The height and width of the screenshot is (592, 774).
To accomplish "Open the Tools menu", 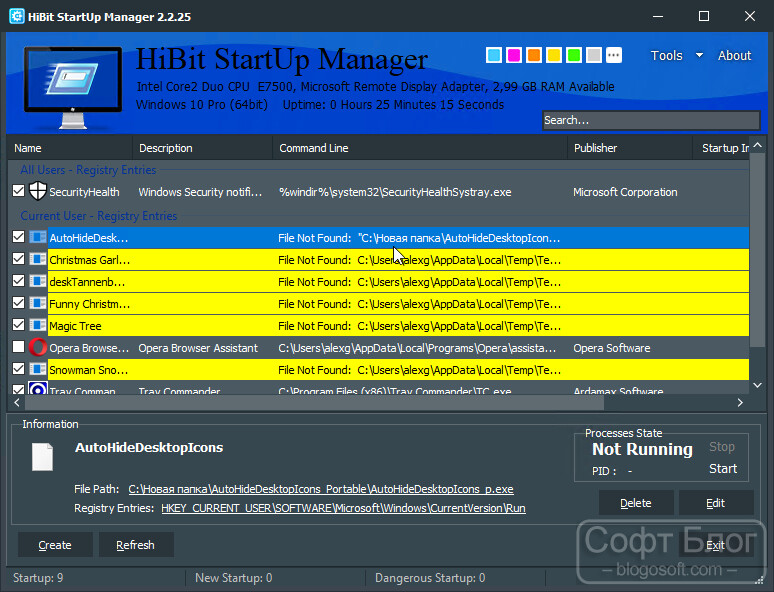I will point(666,55).
